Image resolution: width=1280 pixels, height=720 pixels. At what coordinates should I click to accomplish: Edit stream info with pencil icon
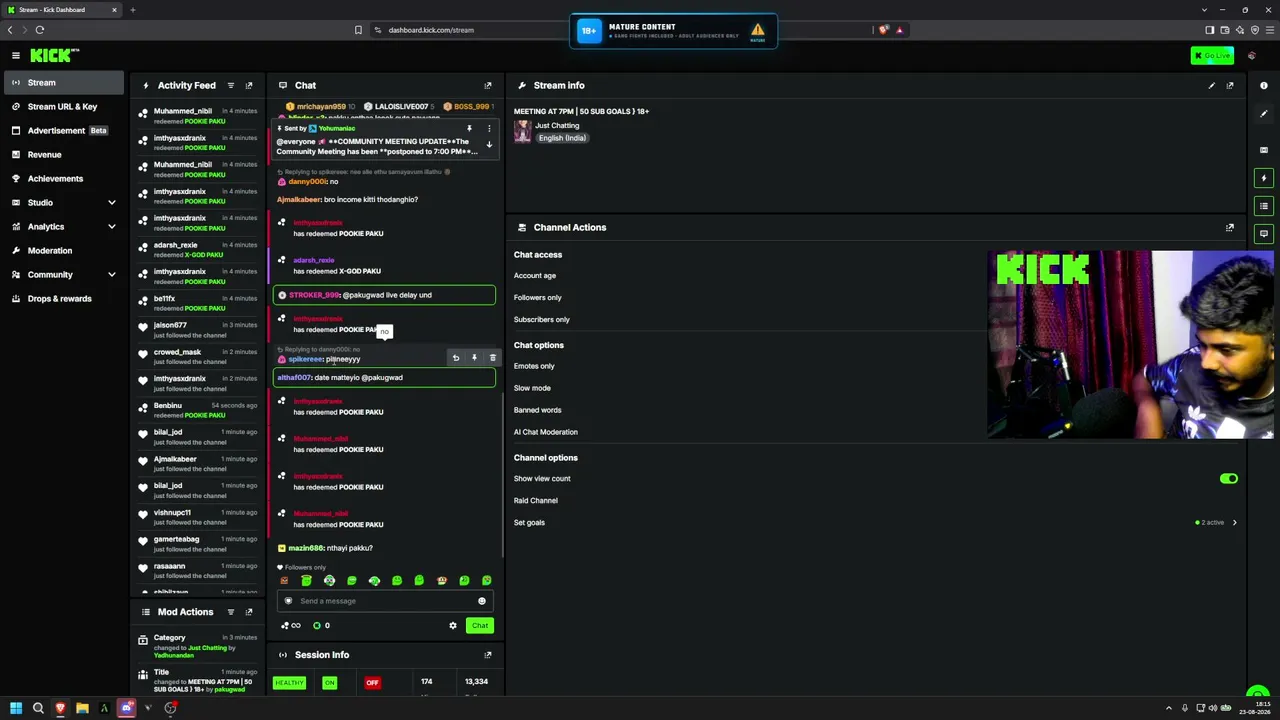pos(1212,86)
